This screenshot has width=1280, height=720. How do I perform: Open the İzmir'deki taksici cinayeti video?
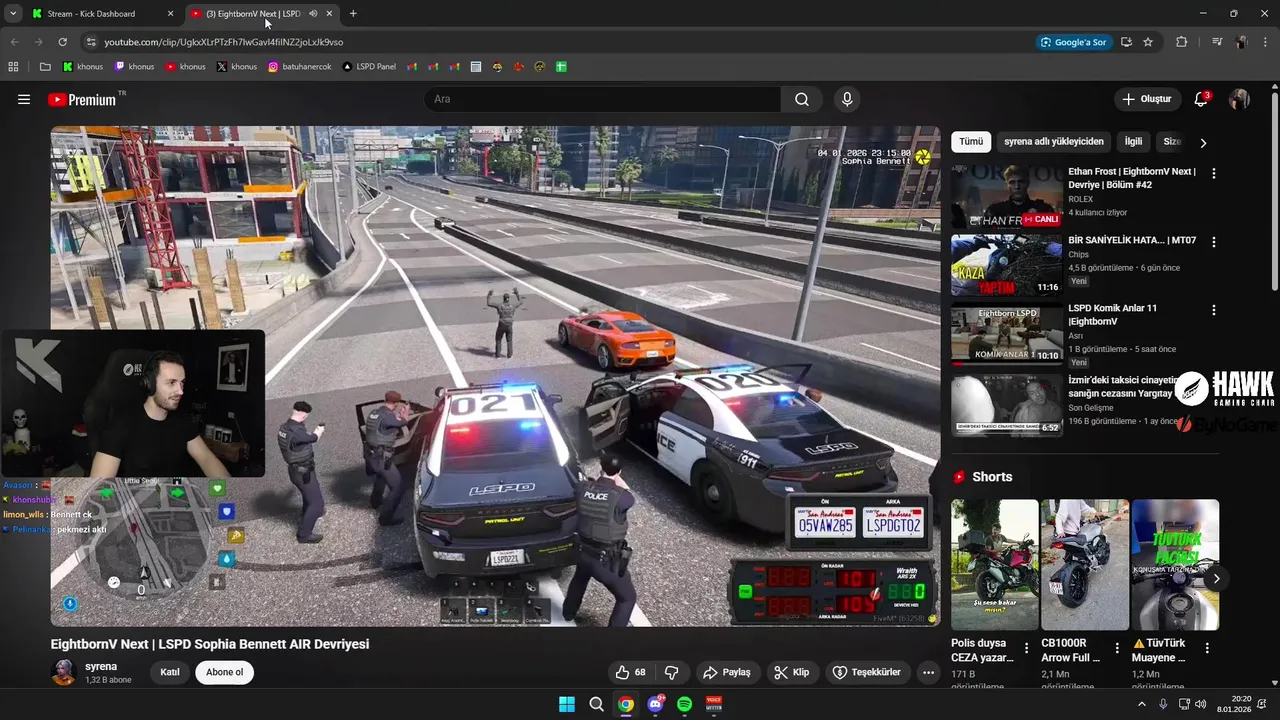pyautogui.click(x=1006, y=405)
